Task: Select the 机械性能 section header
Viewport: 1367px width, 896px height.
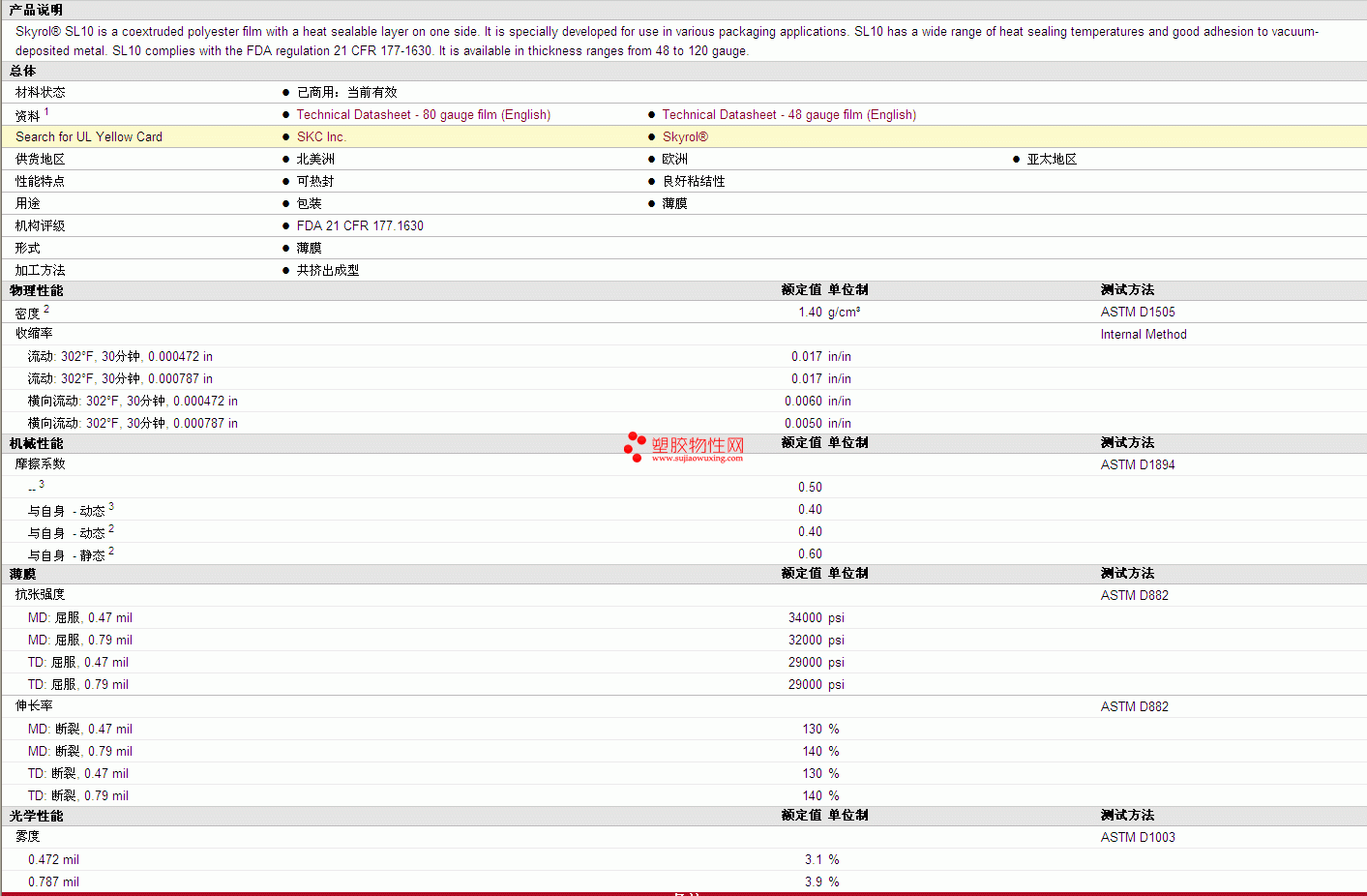Action: 36,443
